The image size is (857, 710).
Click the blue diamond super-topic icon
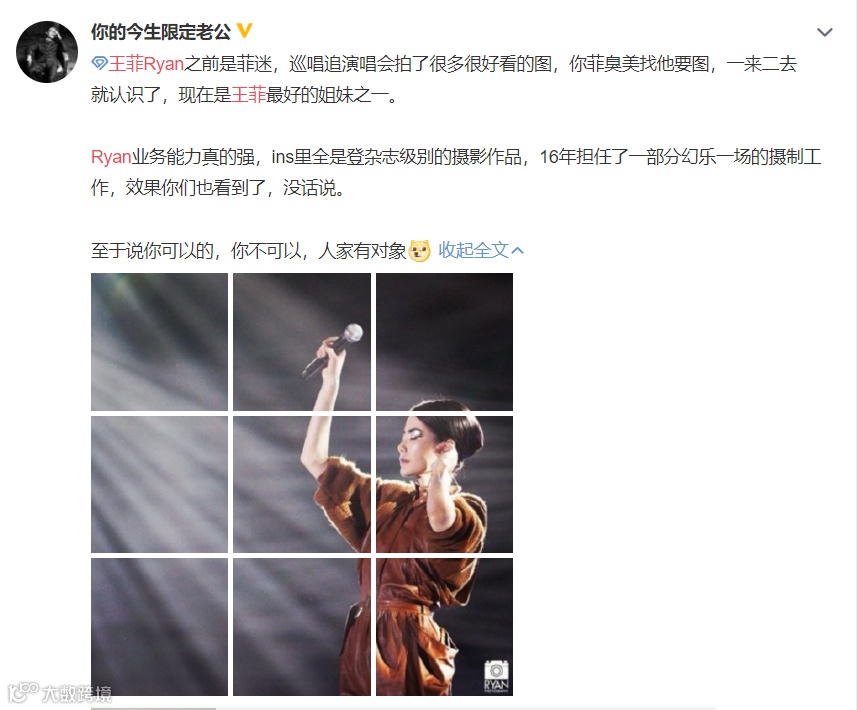[99, 64]
